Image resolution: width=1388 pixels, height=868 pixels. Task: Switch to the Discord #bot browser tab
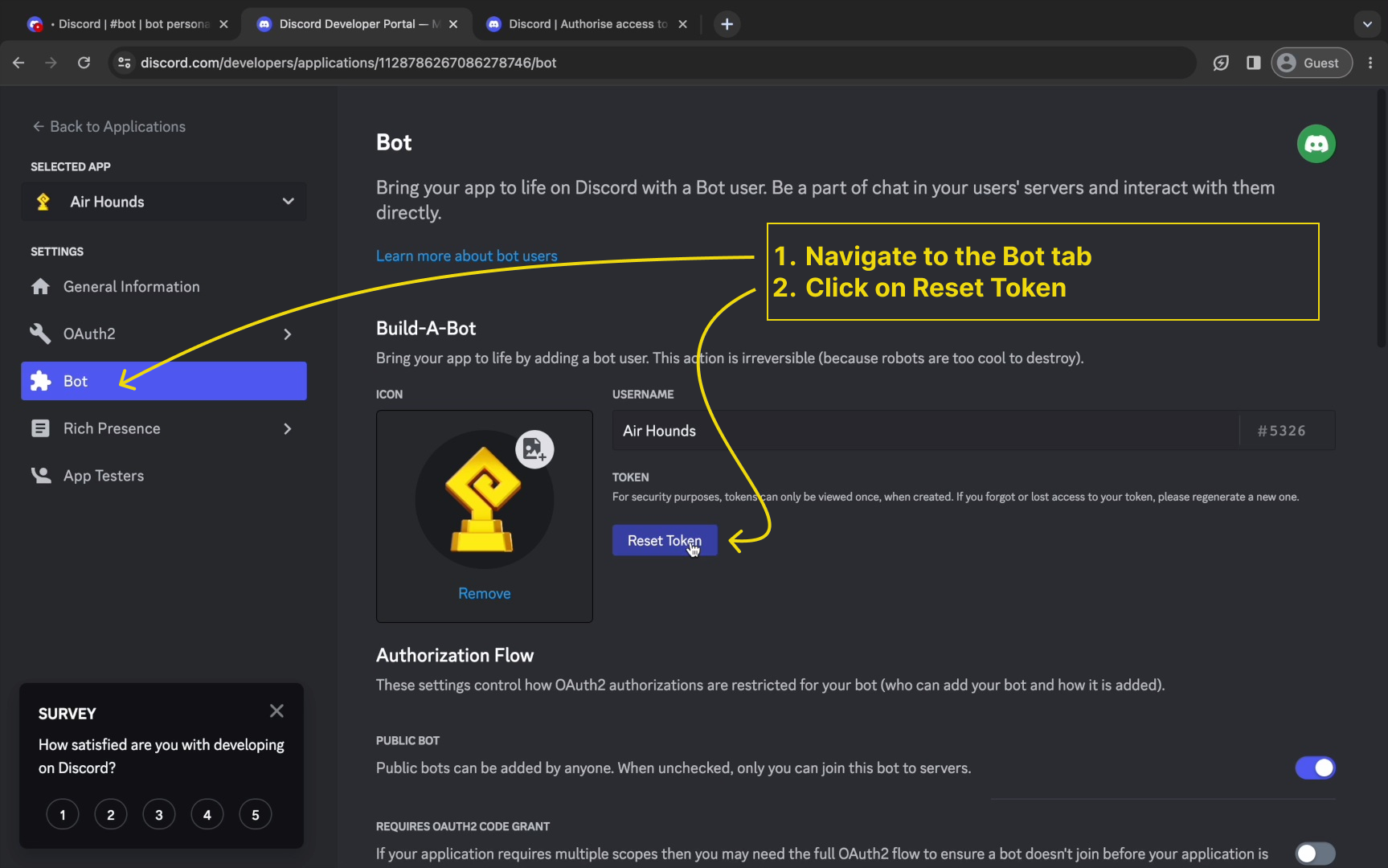pos(129,24)
